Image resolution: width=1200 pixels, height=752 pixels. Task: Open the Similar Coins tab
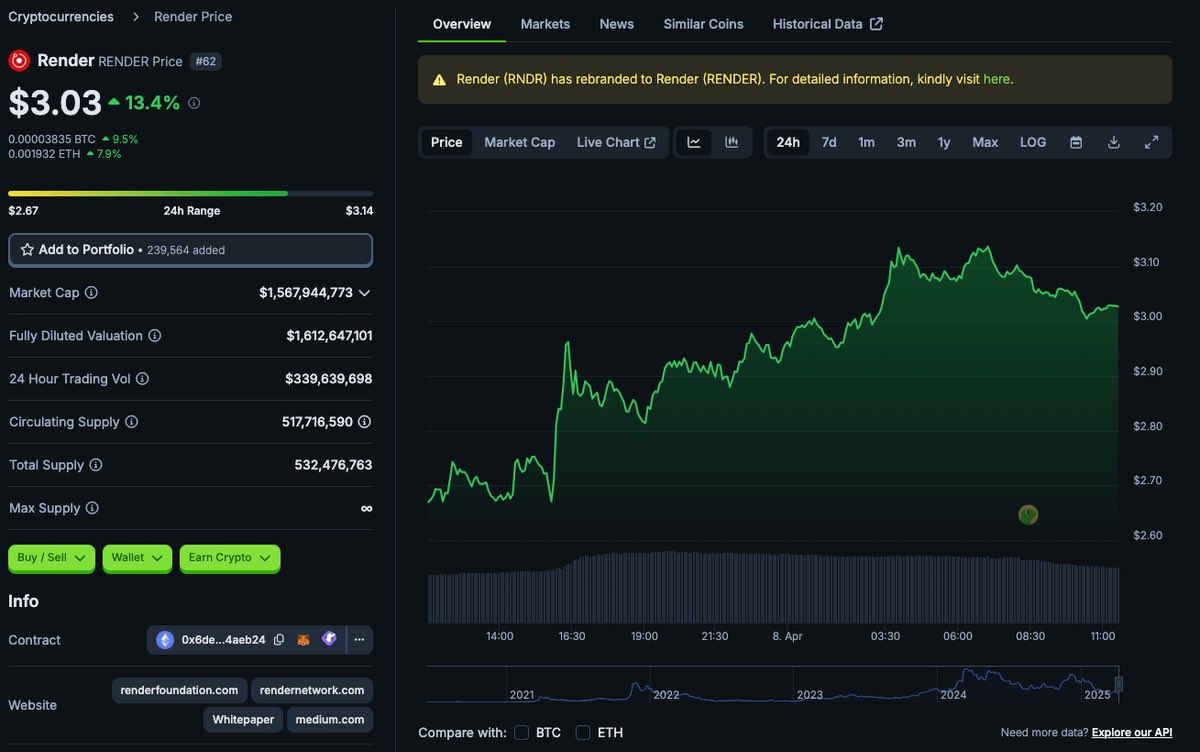coord(704,24)
